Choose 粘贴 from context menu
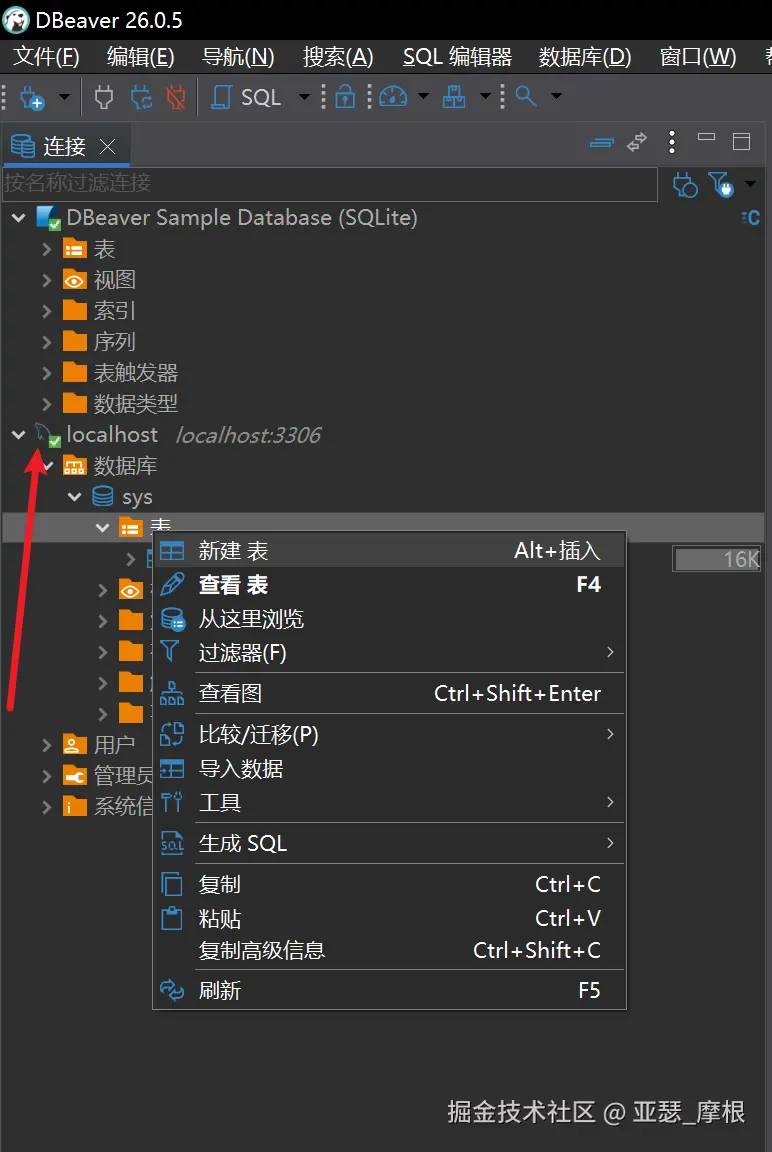772x1152 pixels. point(389,918)
